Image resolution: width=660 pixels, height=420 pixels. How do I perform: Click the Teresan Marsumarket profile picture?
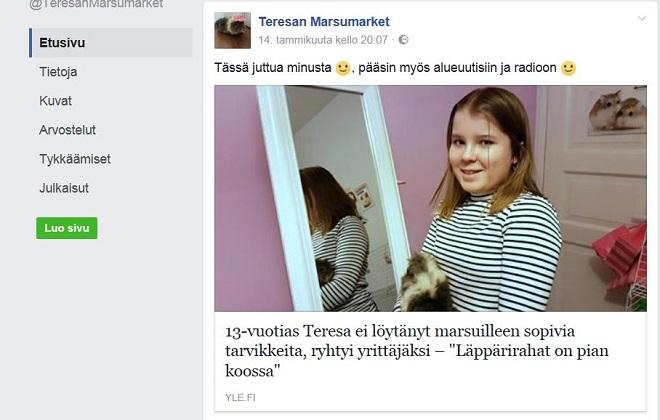coord(232,30)
